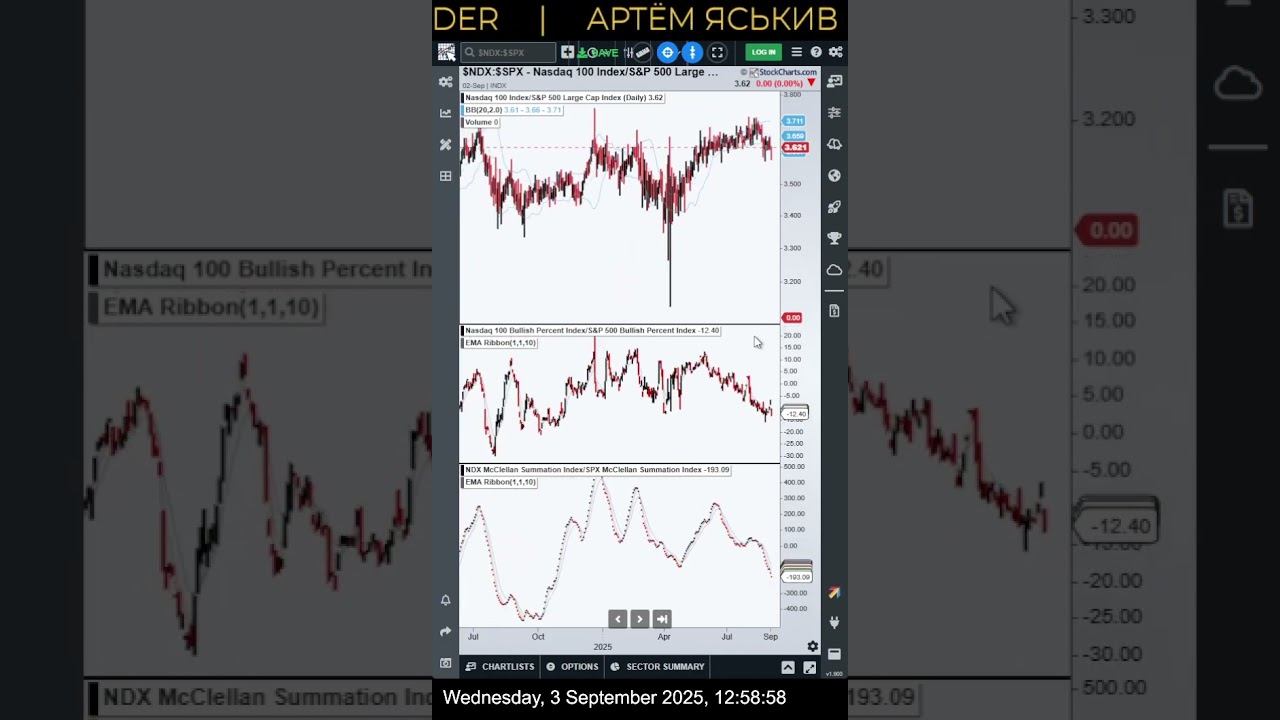Image resolution: width=1280 pixels, height=720 pixels.
Task: Open the help question-mark icon
Action: [816, 52]
